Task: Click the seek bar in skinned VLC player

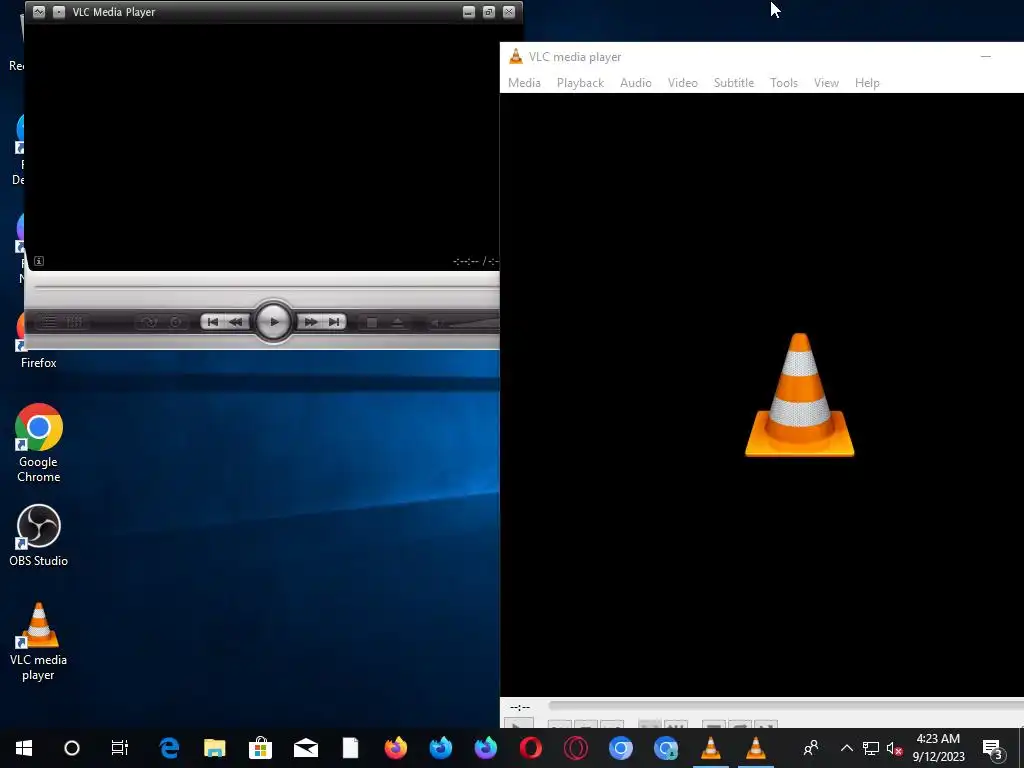Action: pos(266,286)
